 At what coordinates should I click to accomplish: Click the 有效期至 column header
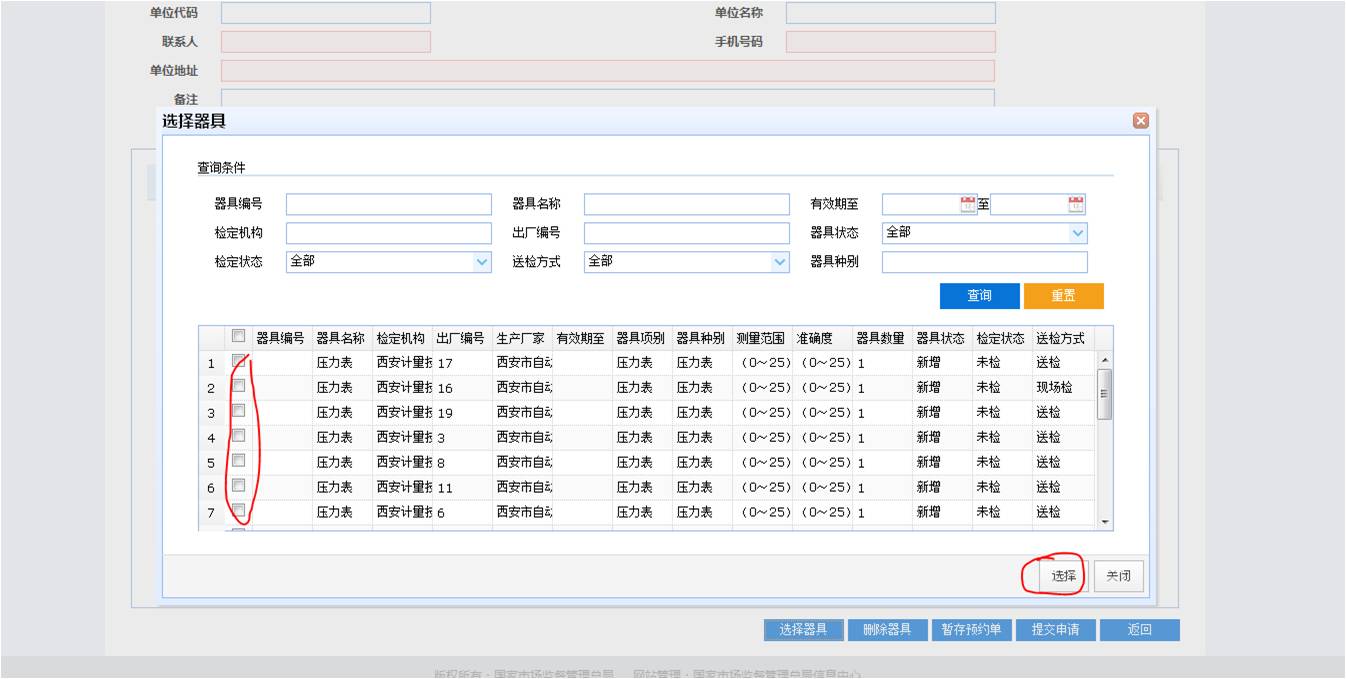click(581, 338)
